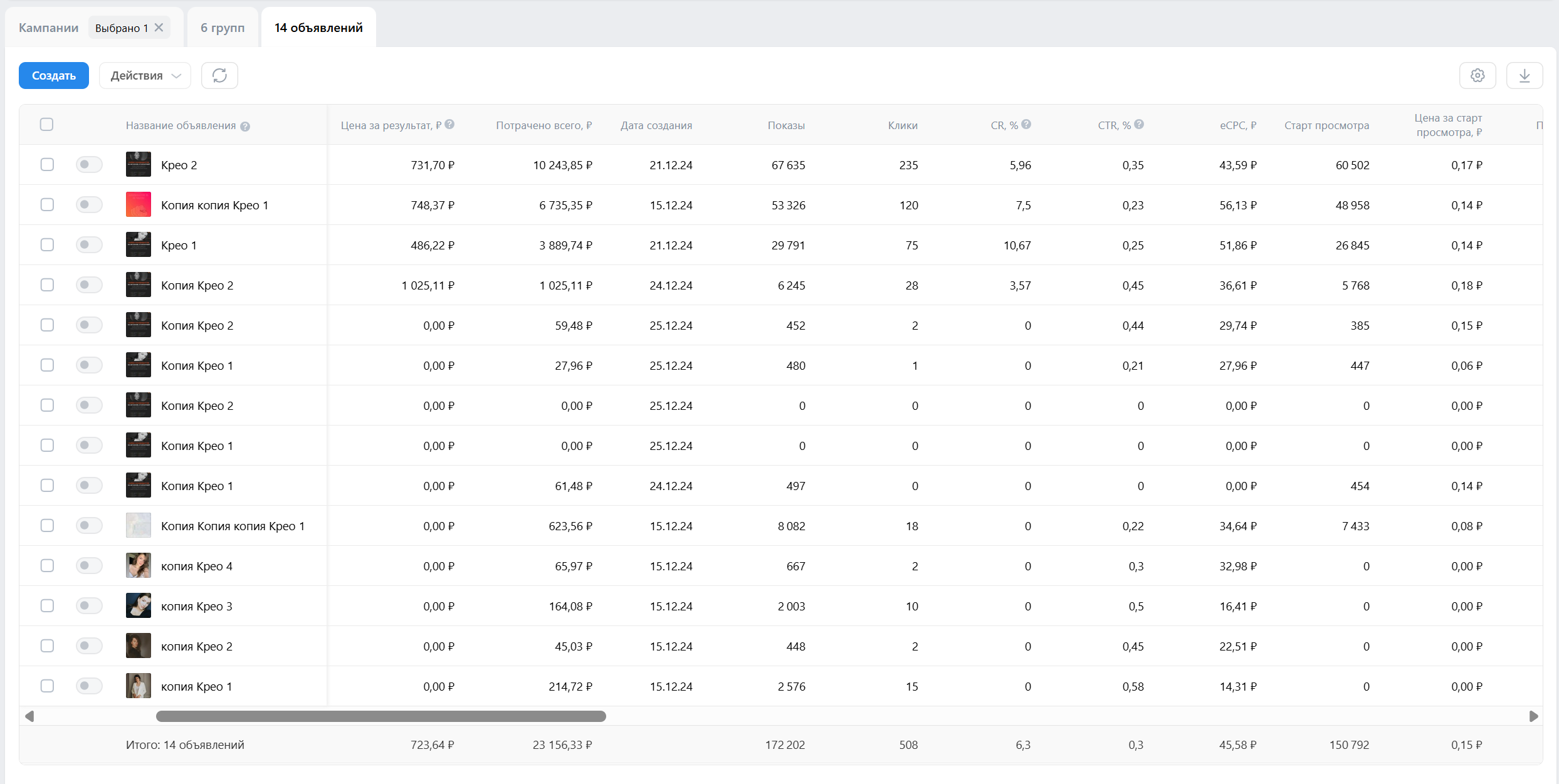Click help icon beside Цена за результат
Viewport: 1559px width, 784px height.
(x=449, y=125)
